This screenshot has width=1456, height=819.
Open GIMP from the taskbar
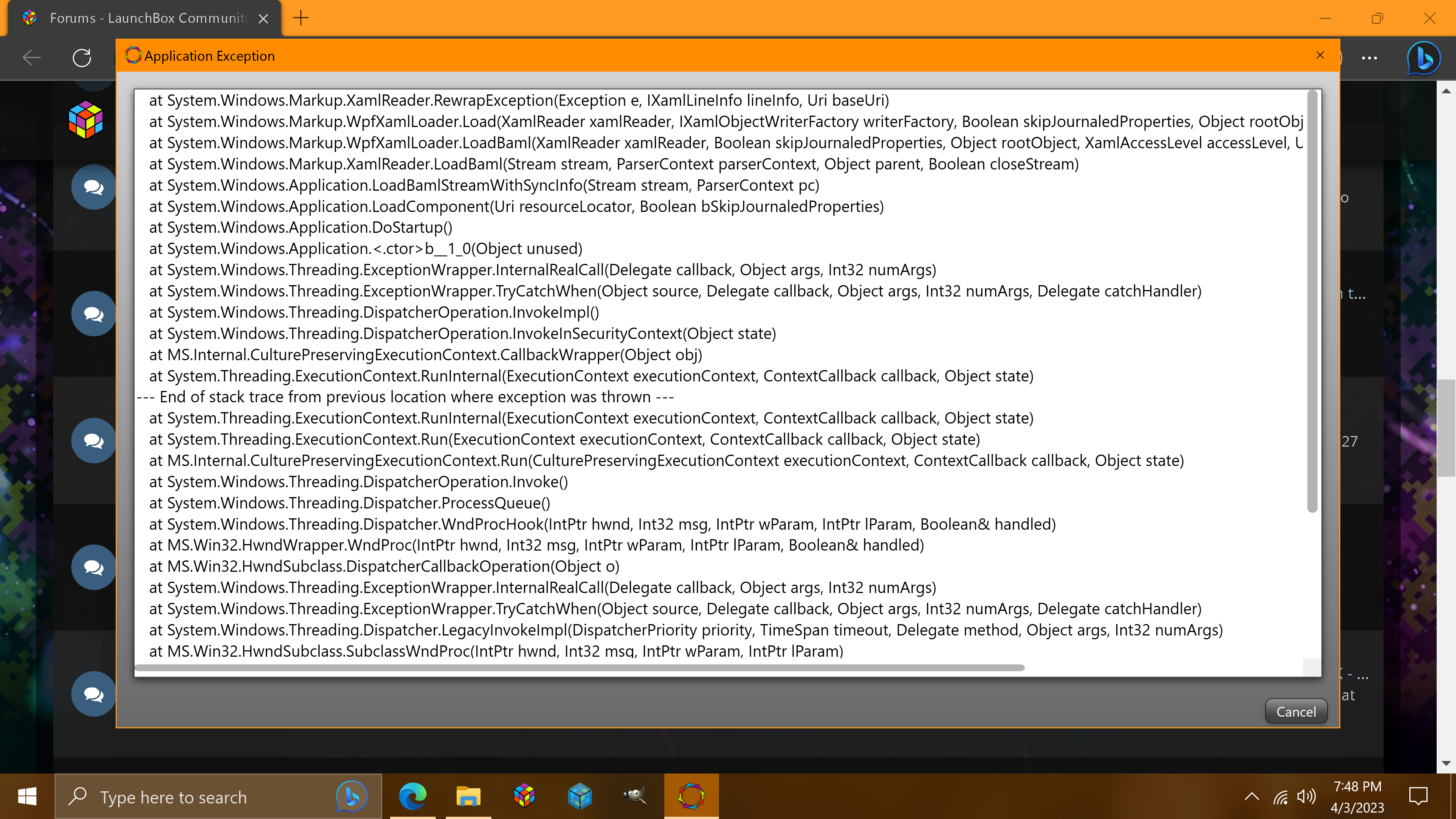coord(635,796)
